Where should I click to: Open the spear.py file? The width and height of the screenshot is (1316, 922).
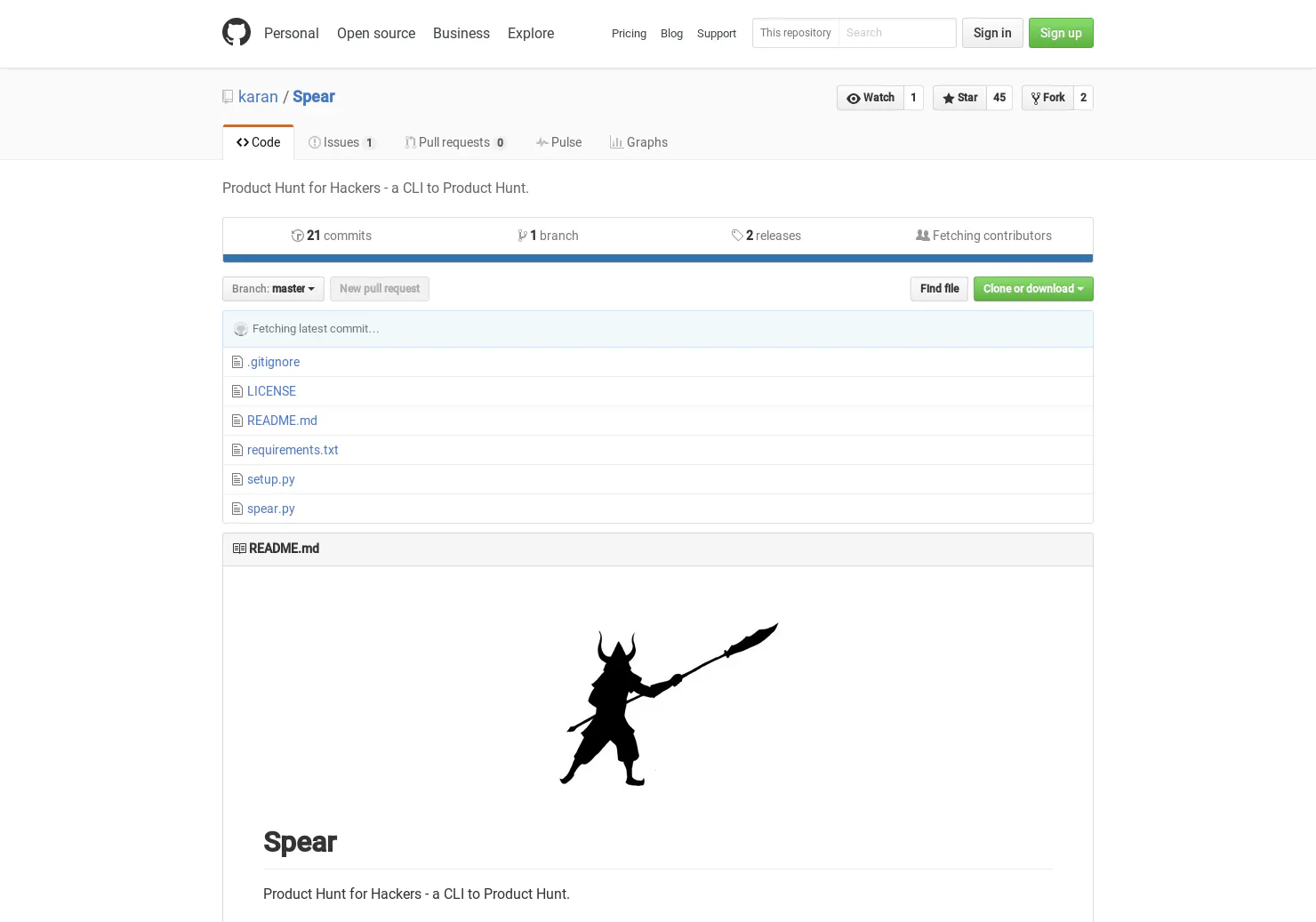click(x=271, y=509)
